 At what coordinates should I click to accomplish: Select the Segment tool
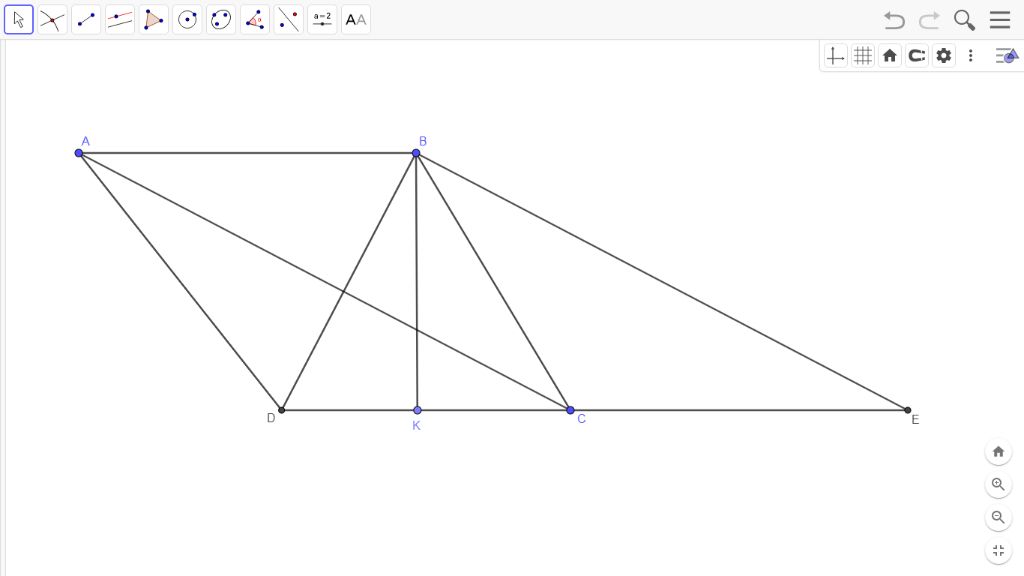86,20
